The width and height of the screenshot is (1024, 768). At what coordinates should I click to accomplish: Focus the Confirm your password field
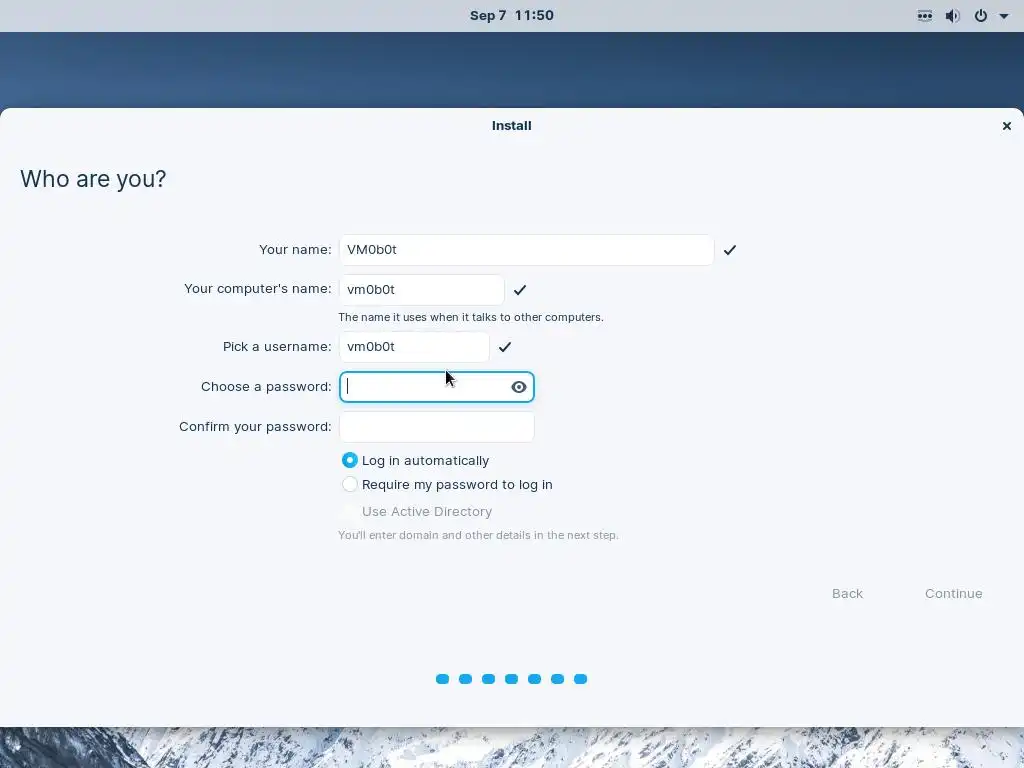click(x=437, y=427)
